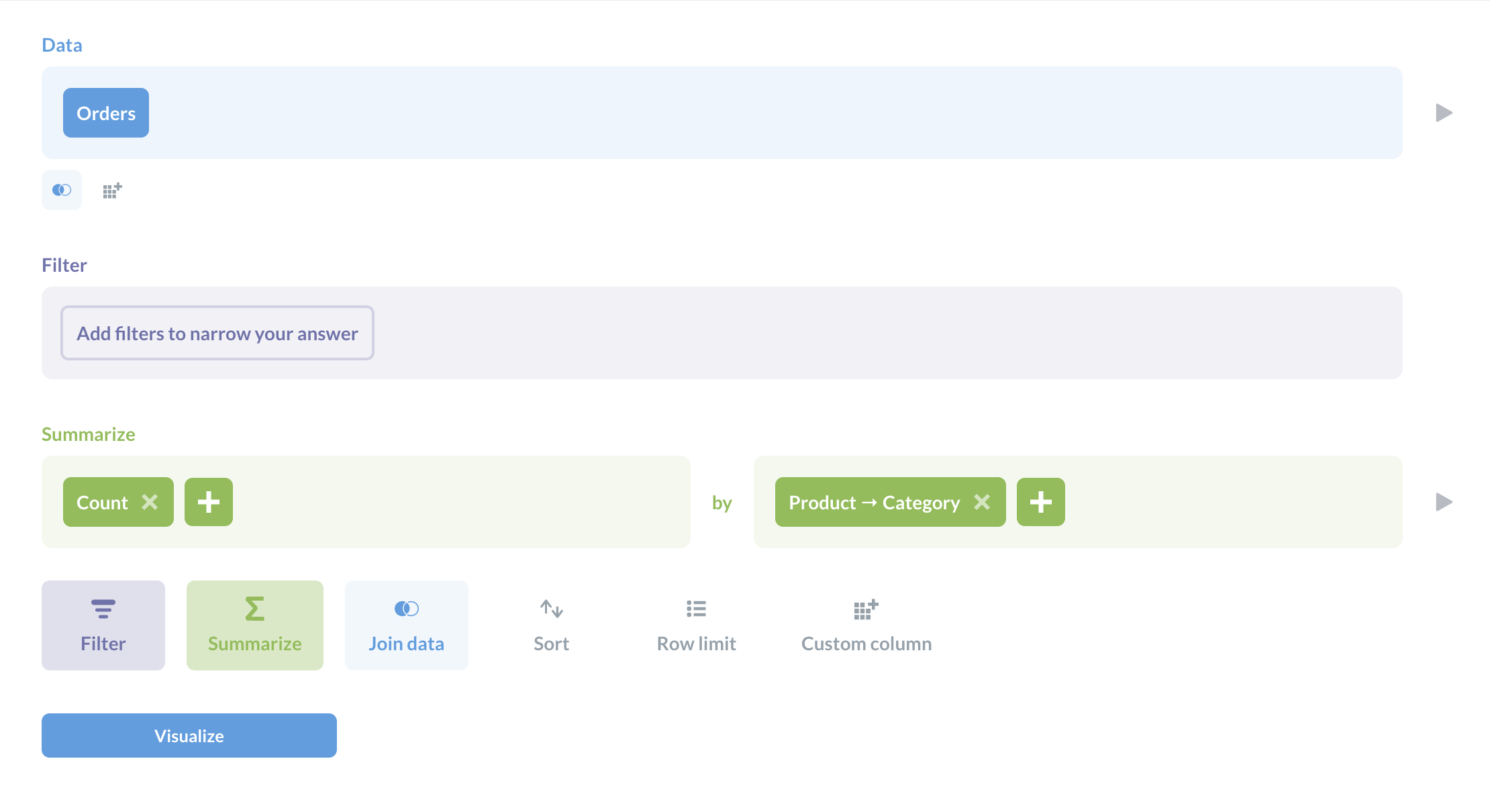Screen dimensions: 1490x812
Task: Remove the Count metric with X button
Action: point(151,502)
